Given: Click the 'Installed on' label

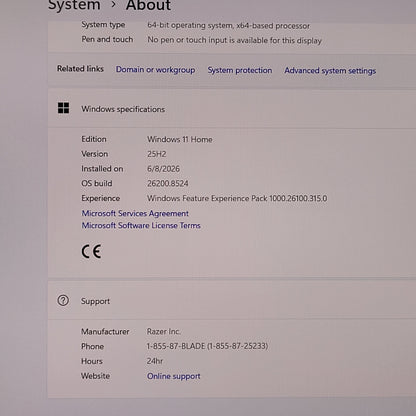Looking at the screenshot, I should point(102,169).
